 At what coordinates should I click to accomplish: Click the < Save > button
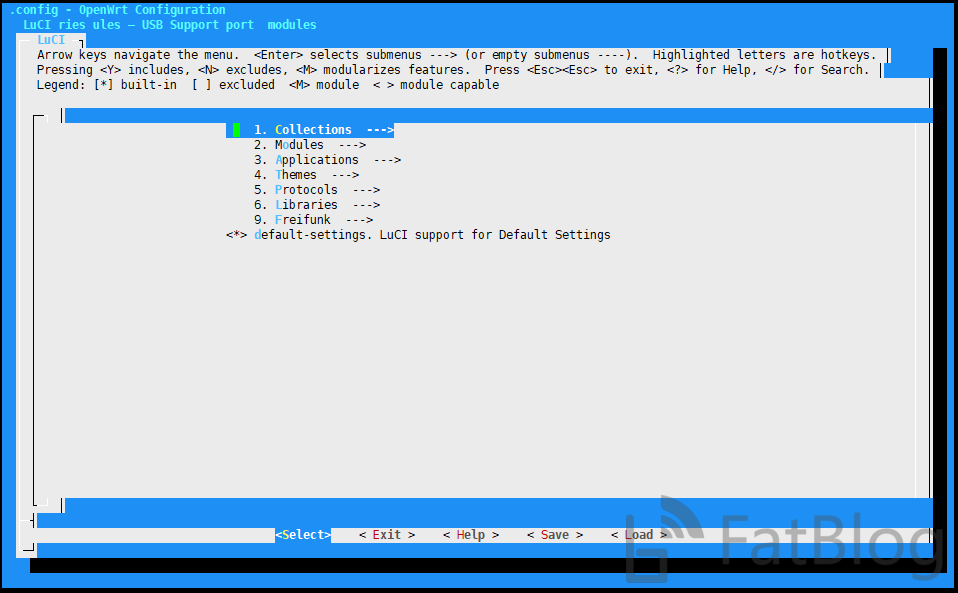click(x=555, y=534)
